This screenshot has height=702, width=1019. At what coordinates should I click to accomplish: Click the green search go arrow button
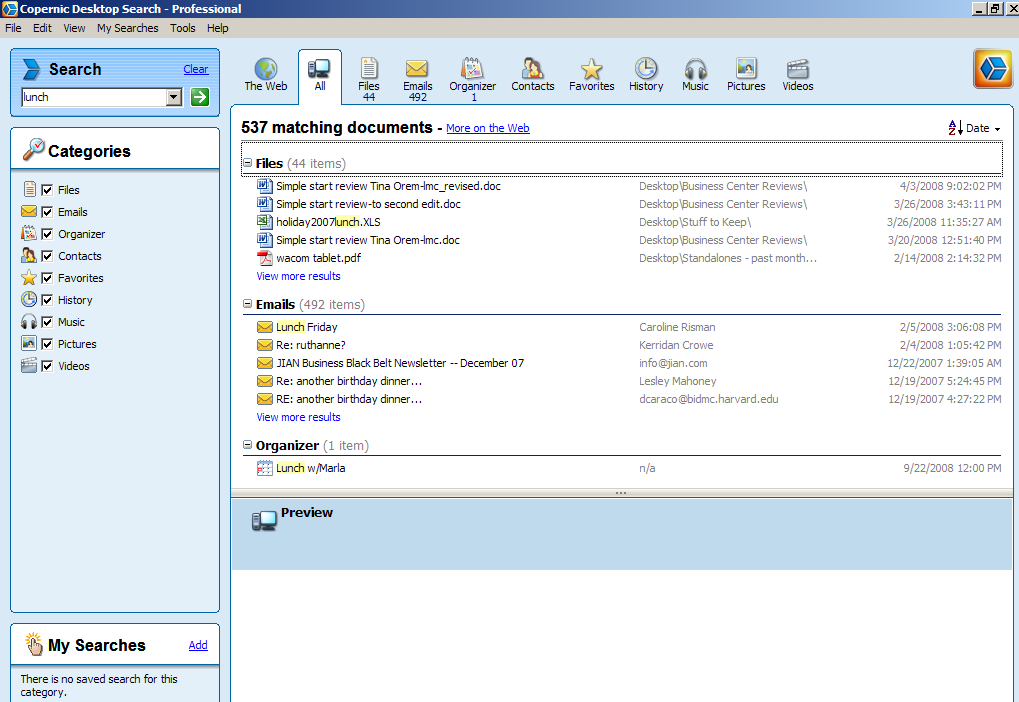click(200, 97)
